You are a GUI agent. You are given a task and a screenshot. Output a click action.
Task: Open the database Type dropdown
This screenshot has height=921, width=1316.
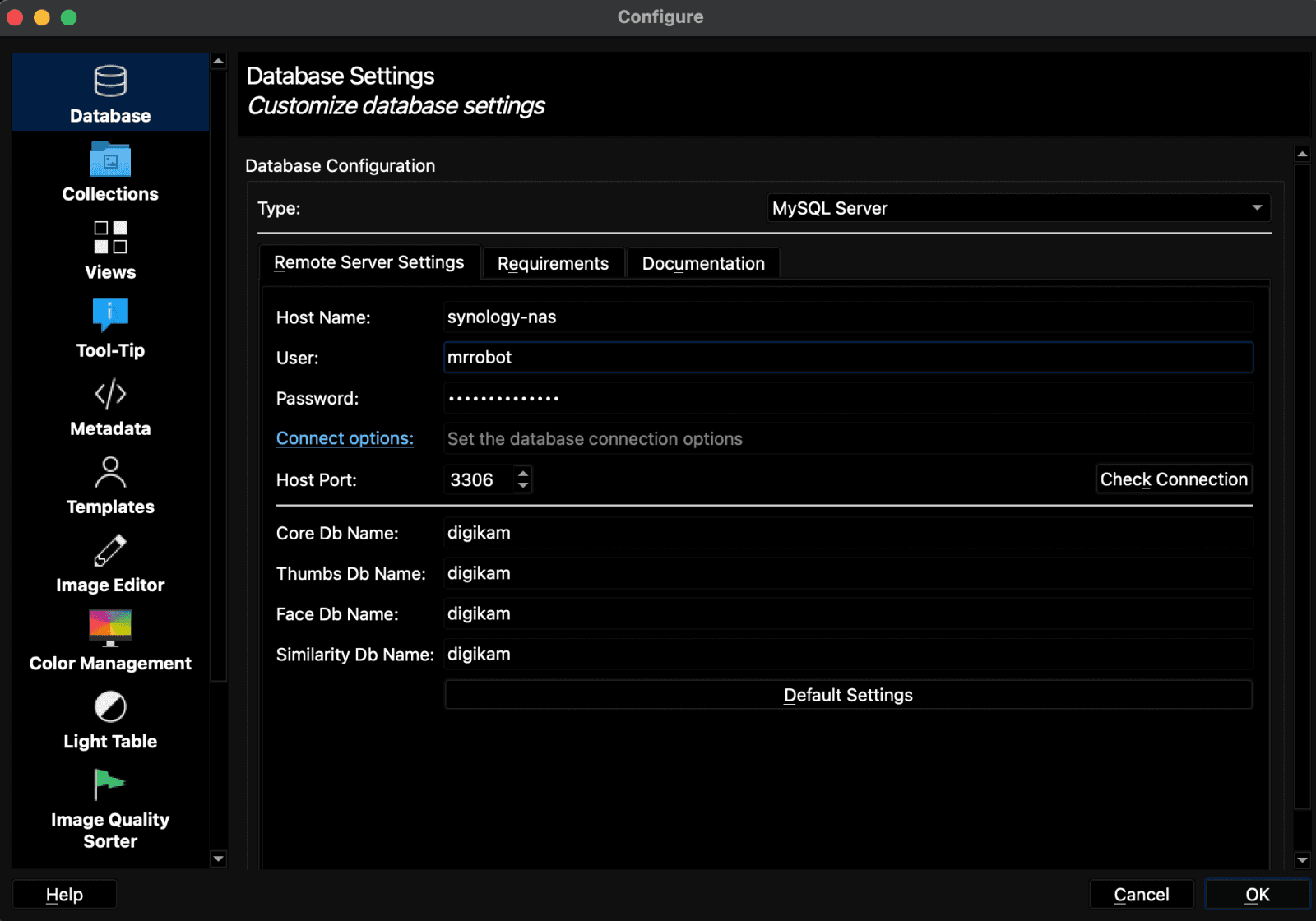[x=1018, y=207]
